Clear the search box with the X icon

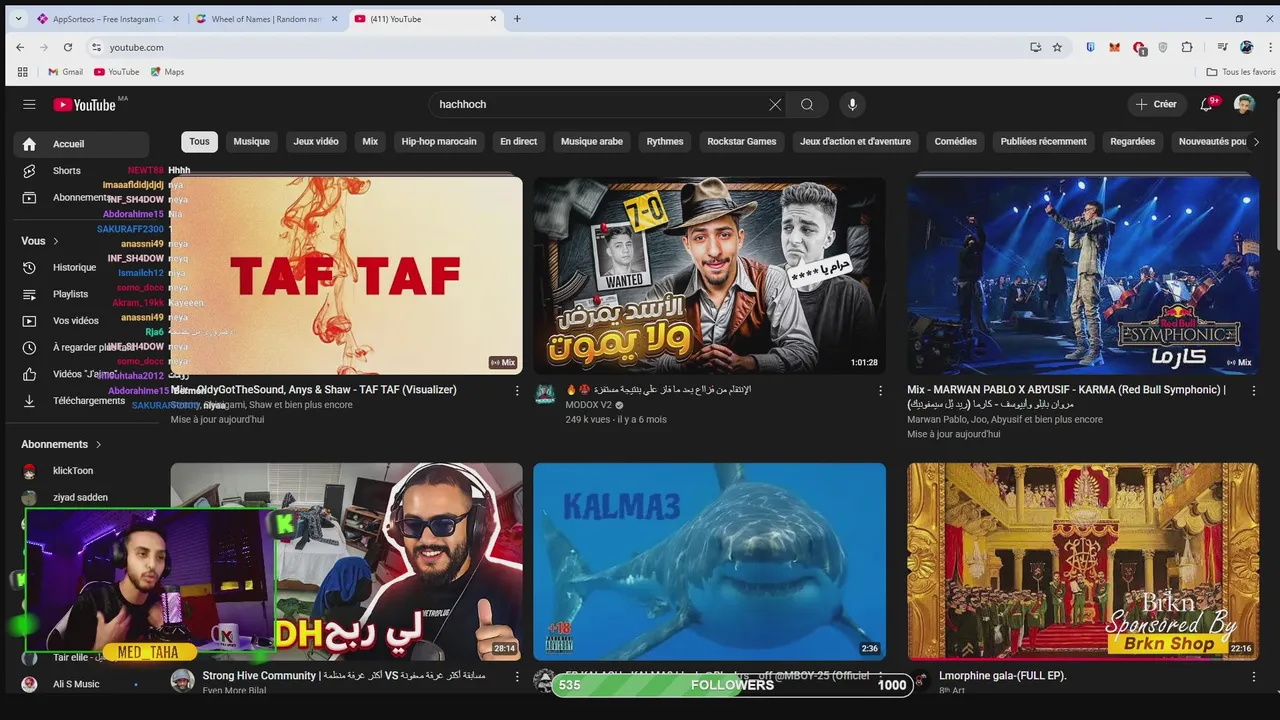click(775, 104)
